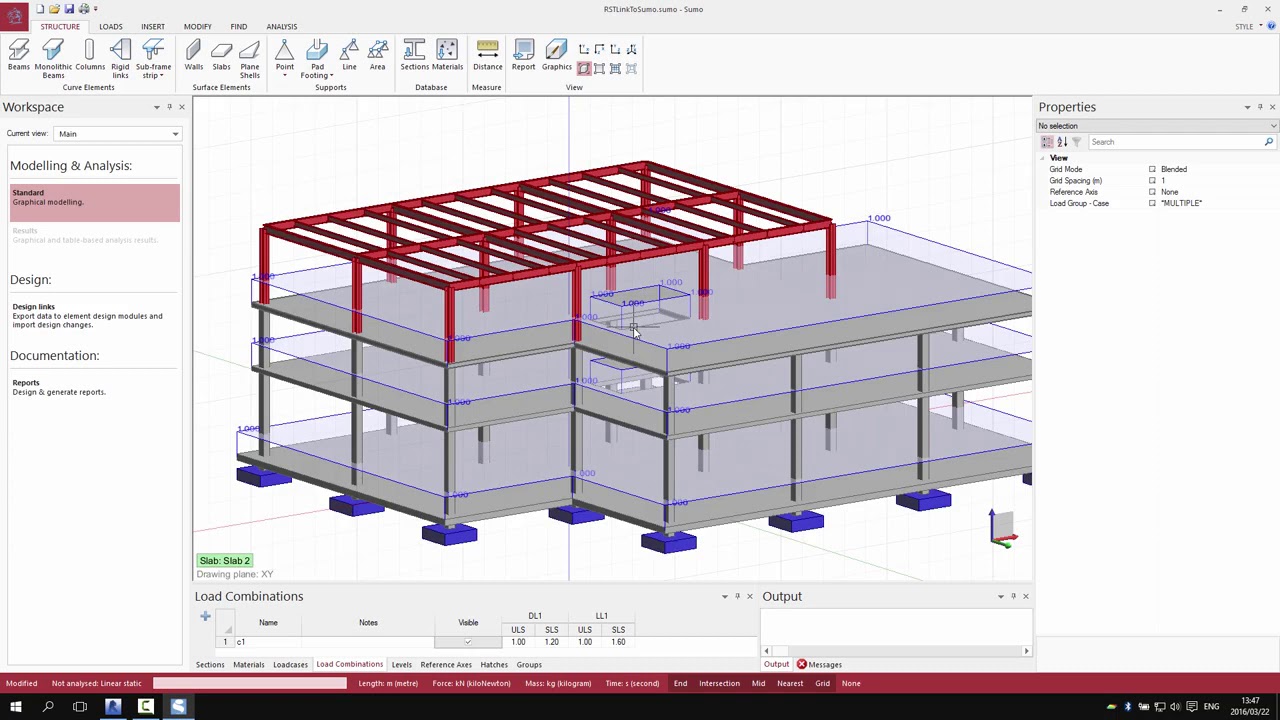Toggle the Grid Mode property marker
The image size is (1280, 720).
(x=1152, y=170)
